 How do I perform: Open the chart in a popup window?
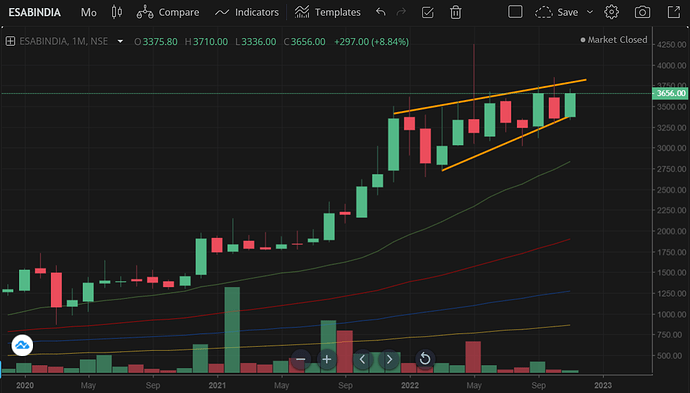674,12
